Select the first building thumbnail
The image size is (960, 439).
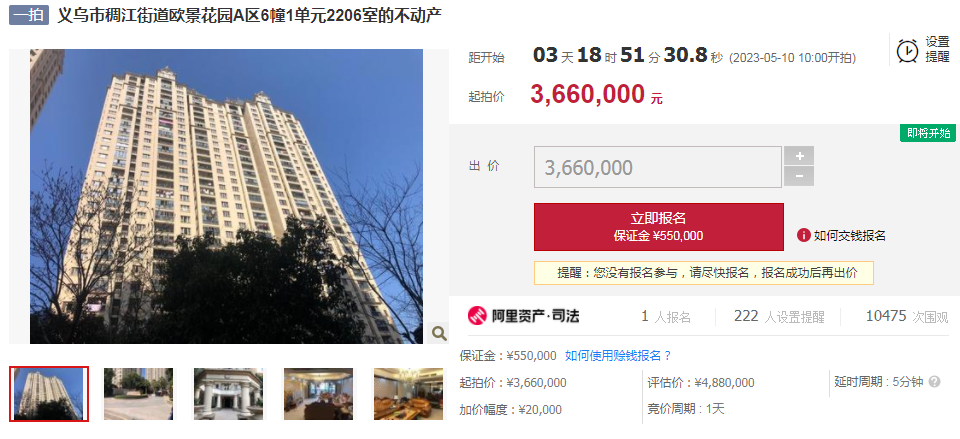48,394
